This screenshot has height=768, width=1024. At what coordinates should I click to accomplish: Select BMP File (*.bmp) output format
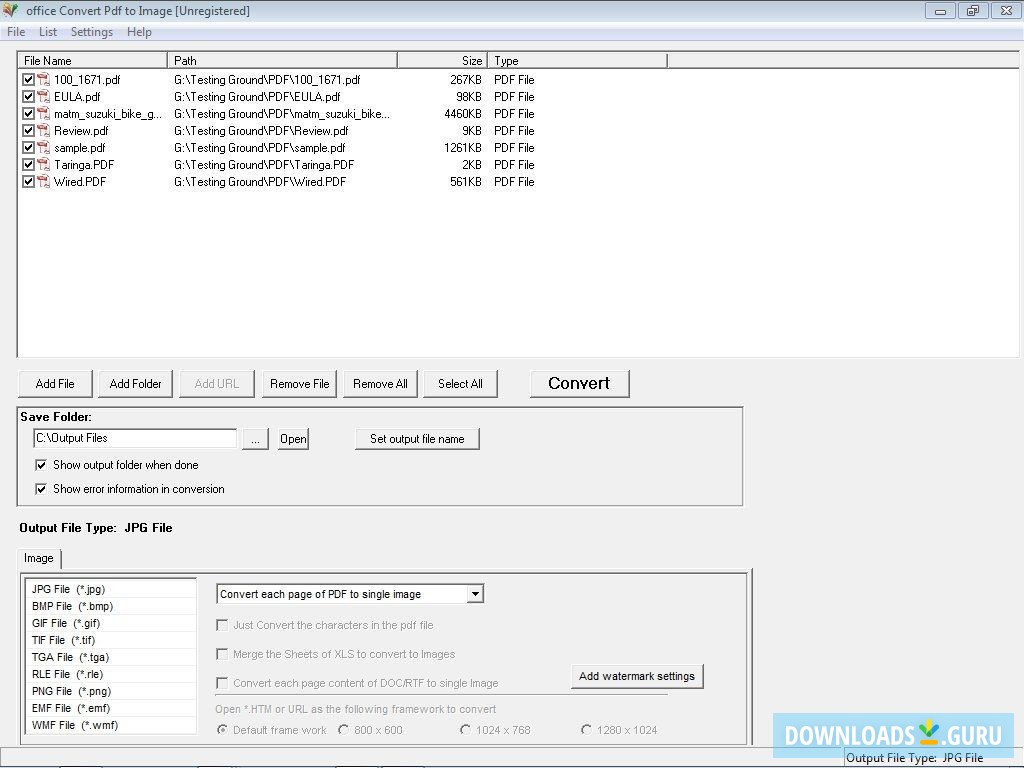click(x=110, y=606)
